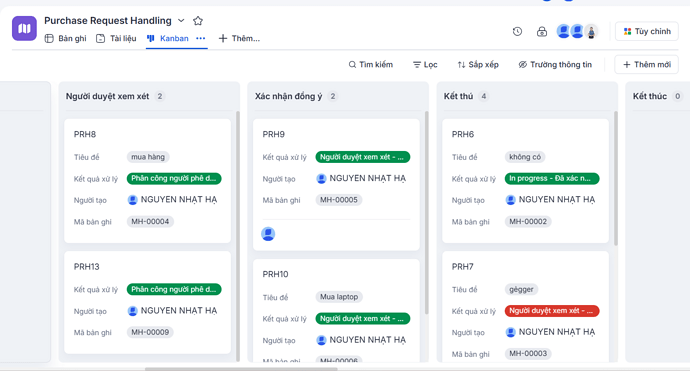Expand the Purchase Request Handling title dropdown
690x371 pixels.
(x=181, y=21)
